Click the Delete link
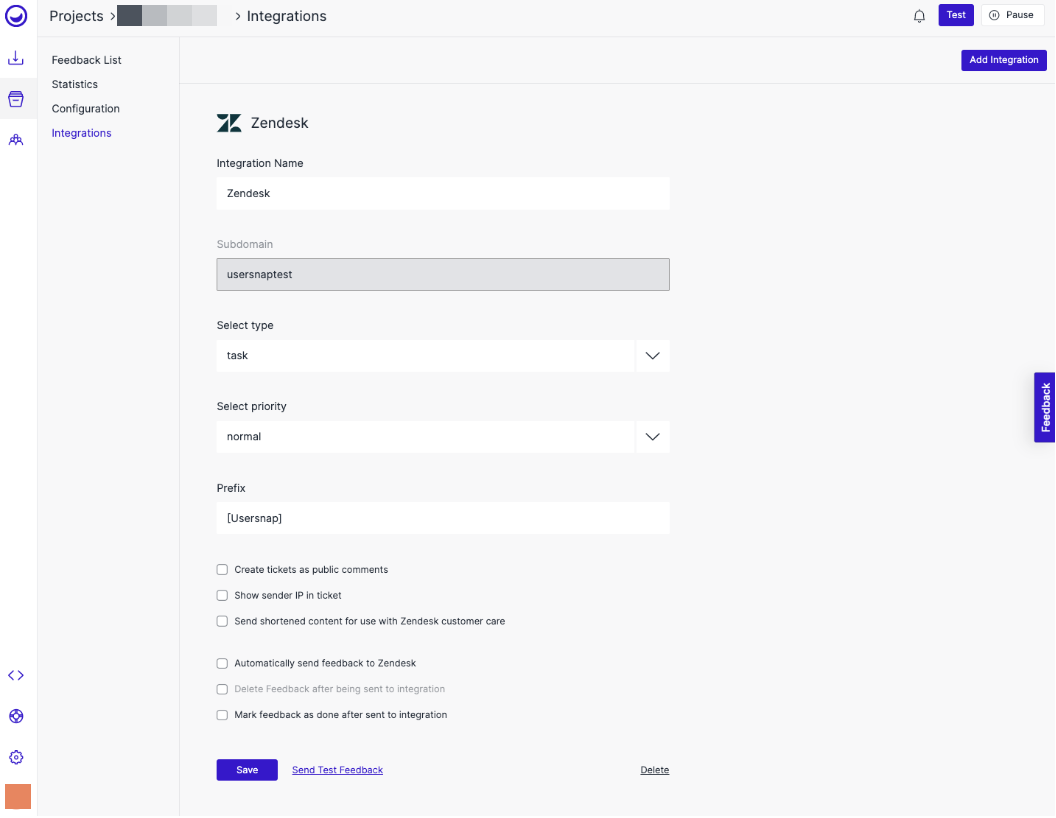The width and height of the screenshot is (1056, 818). [x=655, y=770]
